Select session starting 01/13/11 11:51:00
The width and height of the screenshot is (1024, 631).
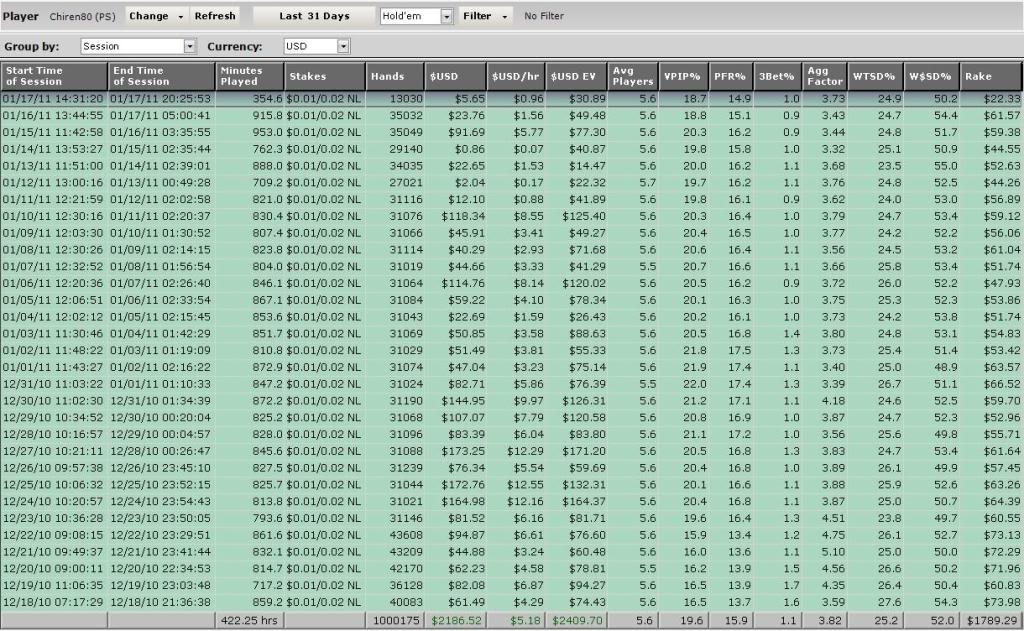(511, 166)
